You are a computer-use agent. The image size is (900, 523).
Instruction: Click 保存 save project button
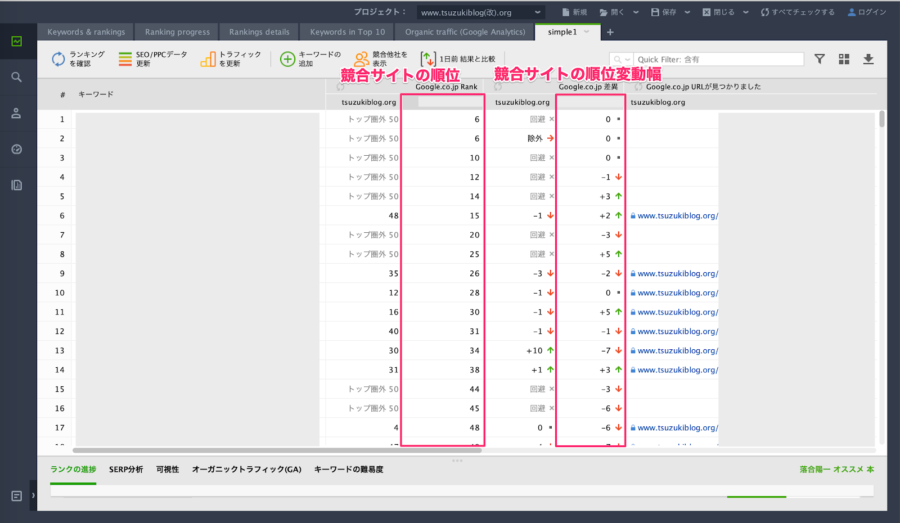[664, 12]
